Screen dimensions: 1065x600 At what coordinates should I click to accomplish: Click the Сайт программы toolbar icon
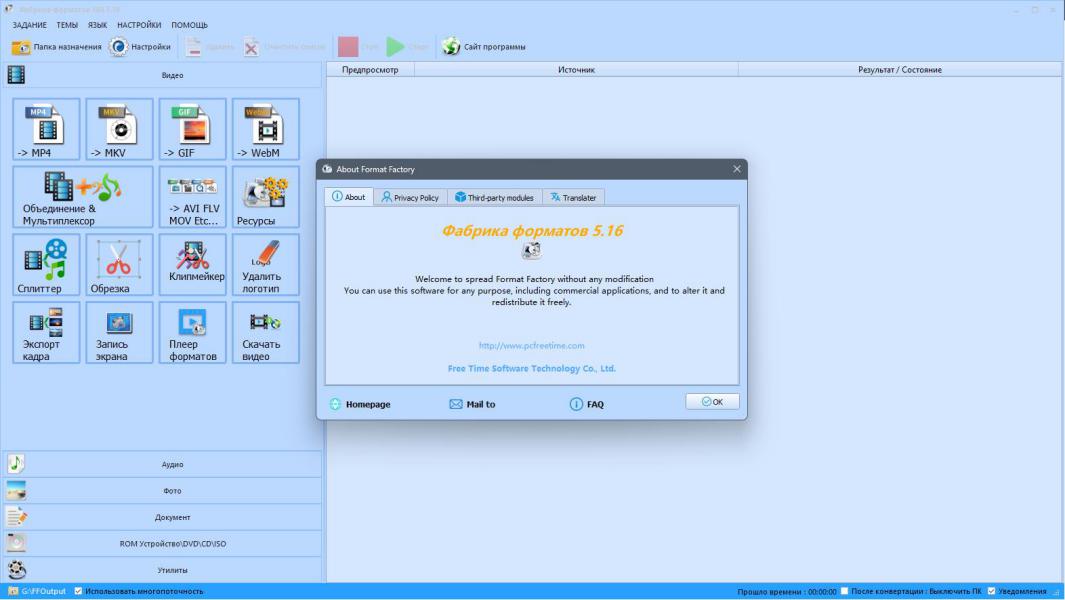pyautogui.click(x=451, y=46)
